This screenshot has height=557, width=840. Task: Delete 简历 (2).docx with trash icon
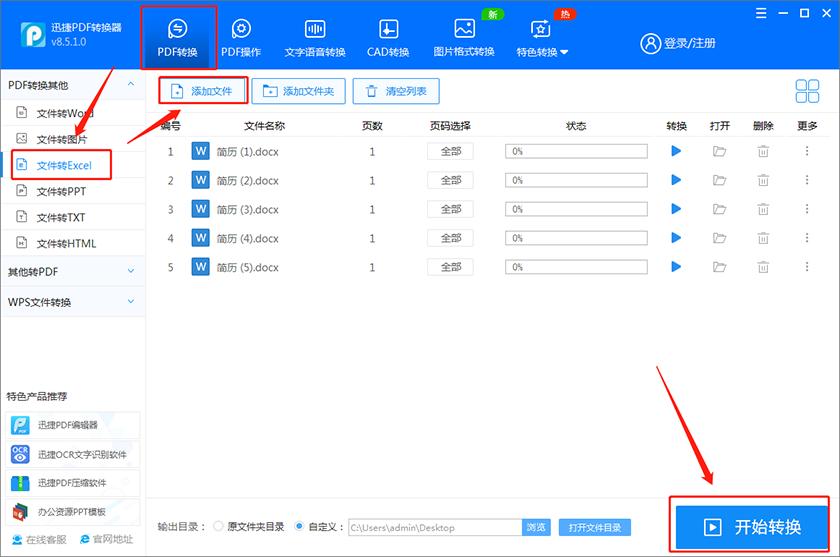pyautogui.click(x=763, y=180)
